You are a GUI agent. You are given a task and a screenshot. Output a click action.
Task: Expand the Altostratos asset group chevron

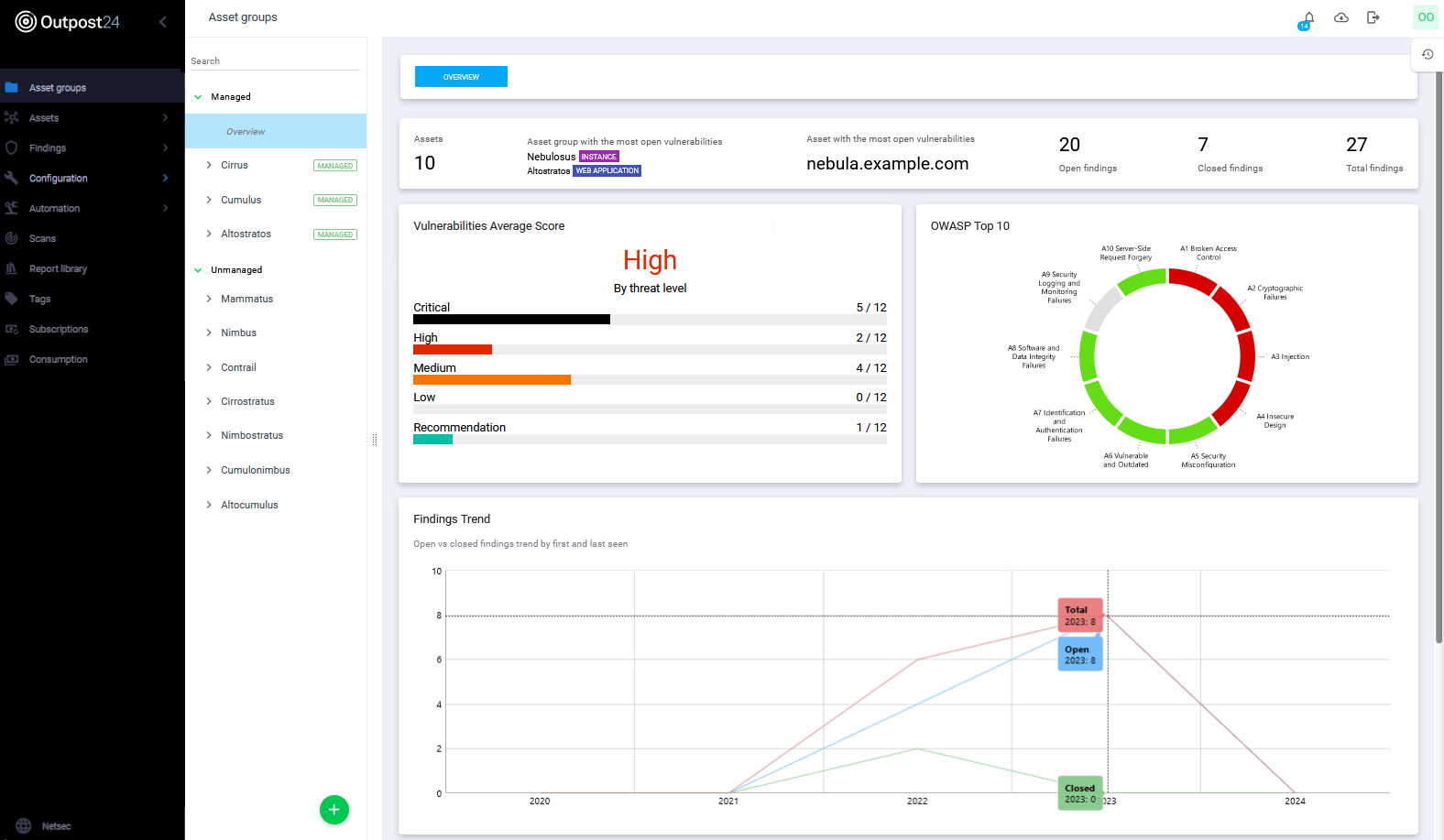[209, 234]
